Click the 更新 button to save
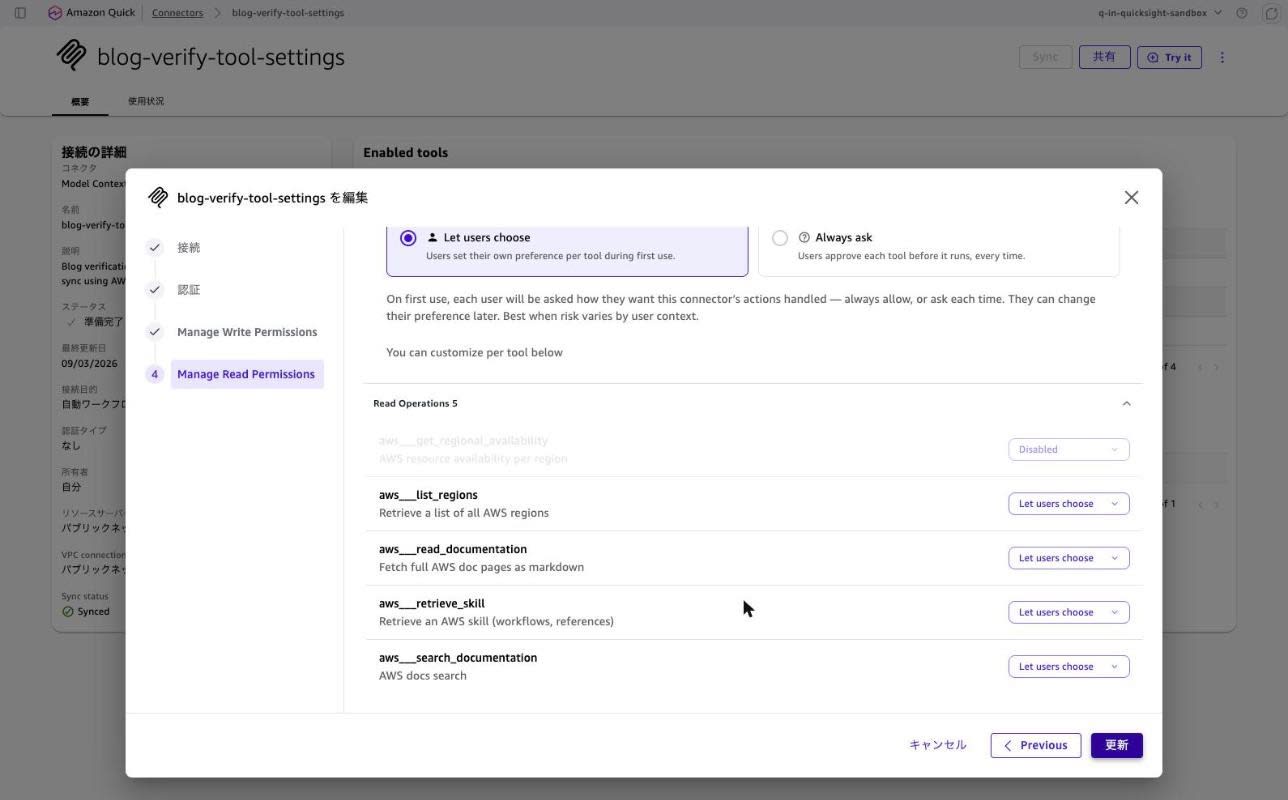The image size is (1288, 800). (x=1116, y=745)
